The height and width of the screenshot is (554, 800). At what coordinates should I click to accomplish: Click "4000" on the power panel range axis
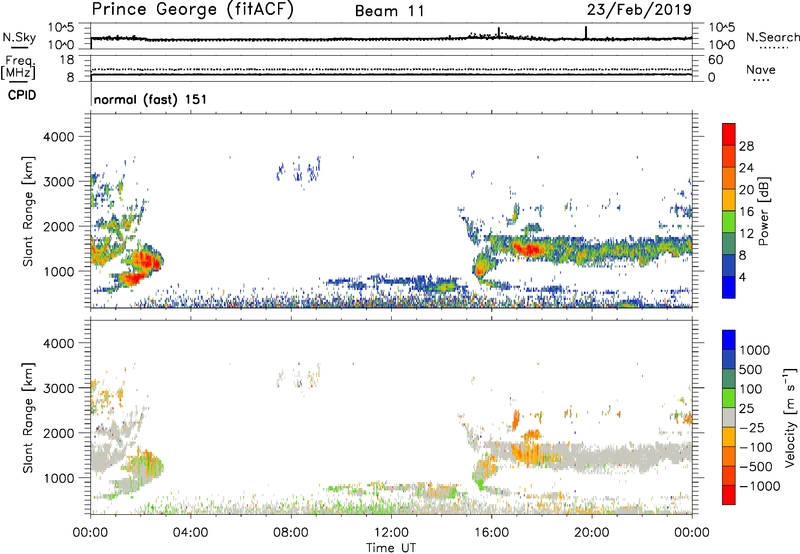(58, 137)
